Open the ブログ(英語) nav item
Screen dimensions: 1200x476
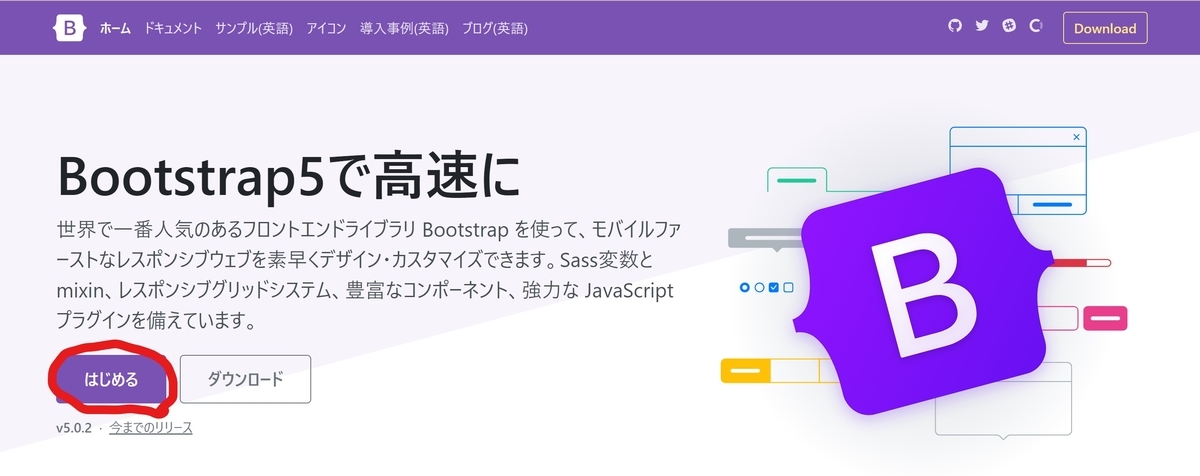pyautogui.click(x=495, y=28)
